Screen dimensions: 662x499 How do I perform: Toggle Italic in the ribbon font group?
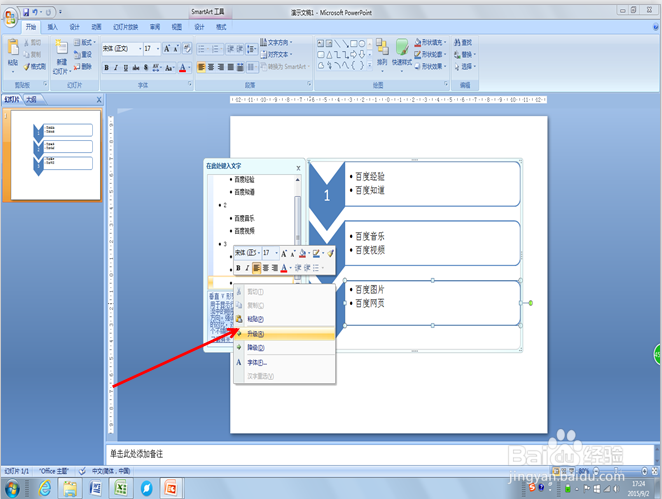click(x=116, y=68)
